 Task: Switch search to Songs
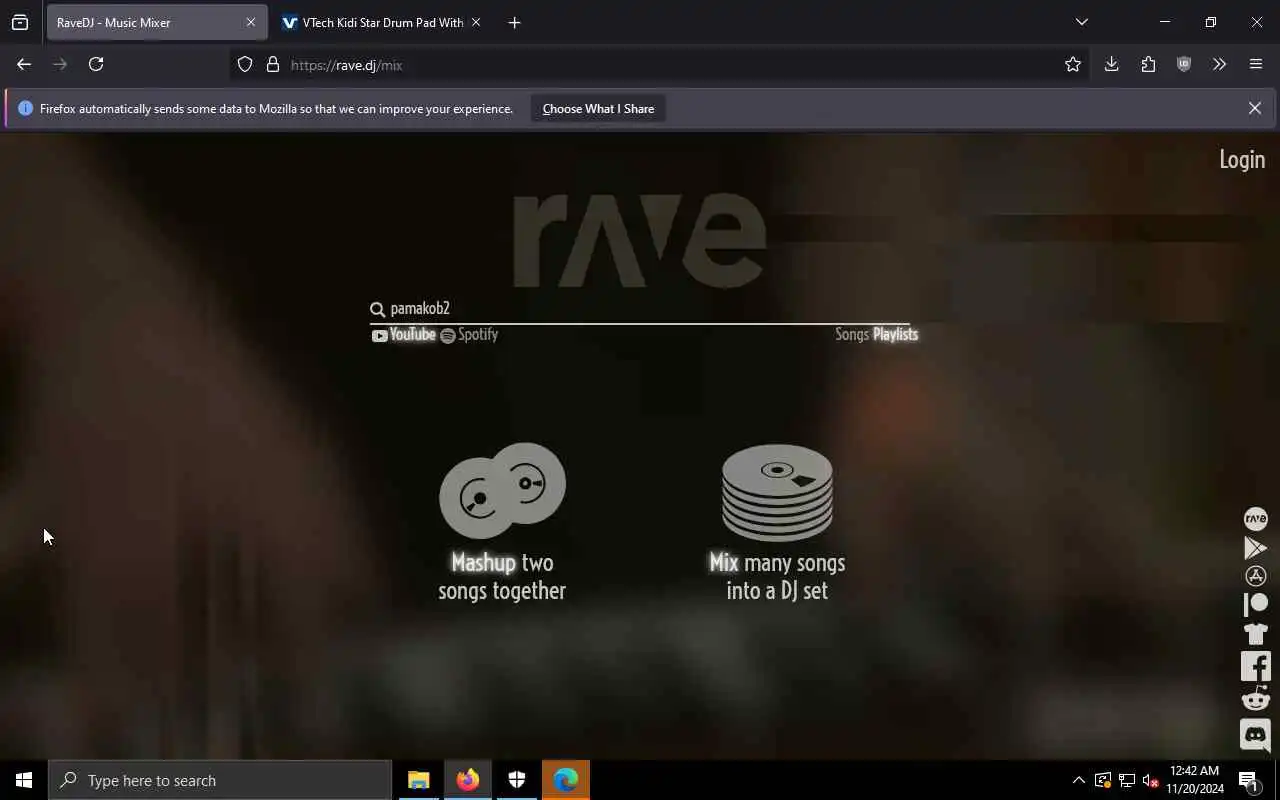coord(852,335)
